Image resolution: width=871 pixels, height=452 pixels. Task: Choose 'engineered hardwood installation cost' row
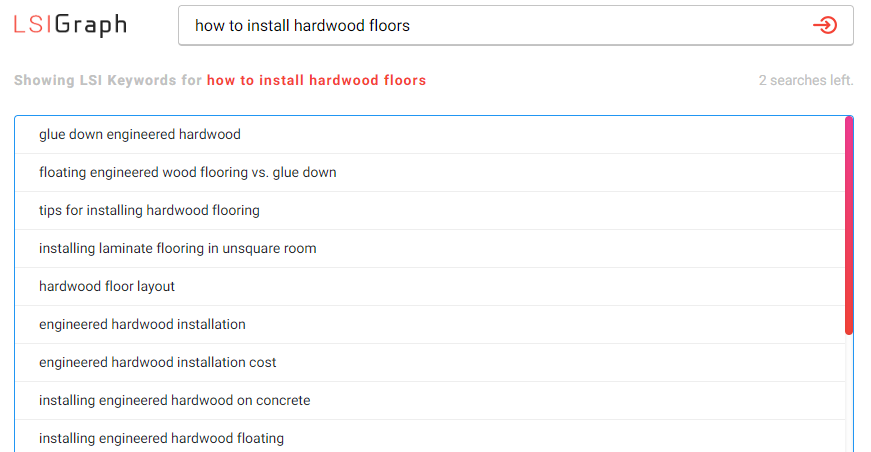tap(430, 363)
